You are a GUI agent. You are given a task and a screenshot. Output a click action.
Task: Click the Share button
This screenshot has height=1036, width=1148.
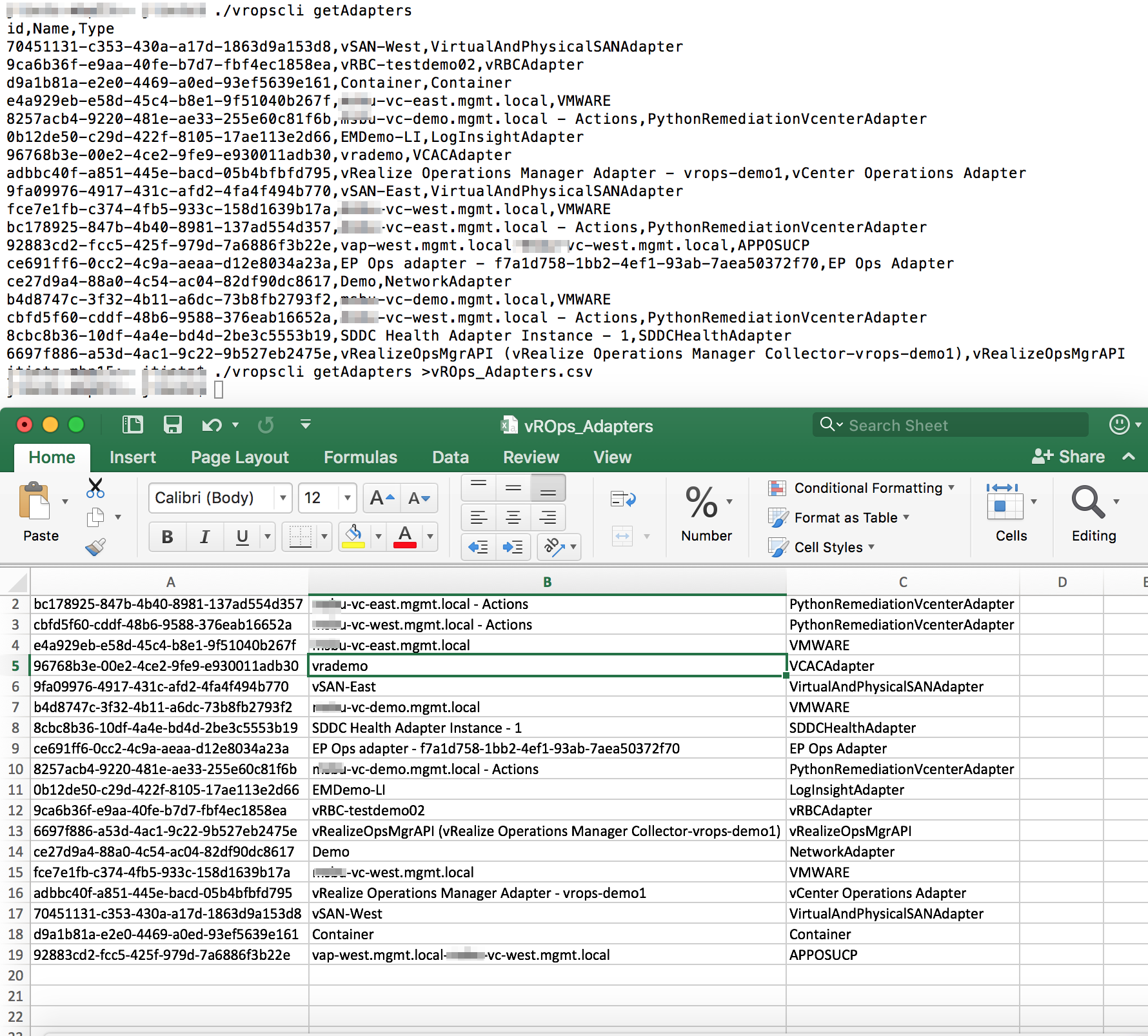(x=1069, y=457)
